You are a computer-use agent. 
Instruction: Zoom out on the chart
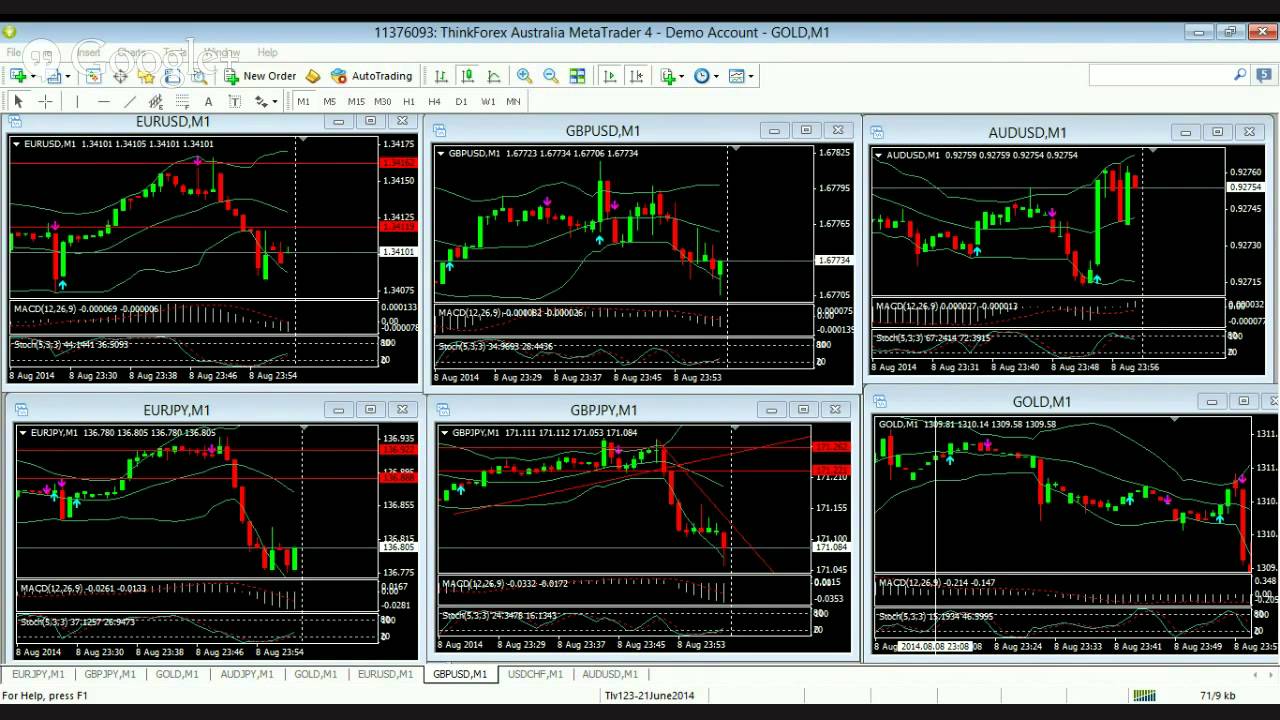click(550, 76)
